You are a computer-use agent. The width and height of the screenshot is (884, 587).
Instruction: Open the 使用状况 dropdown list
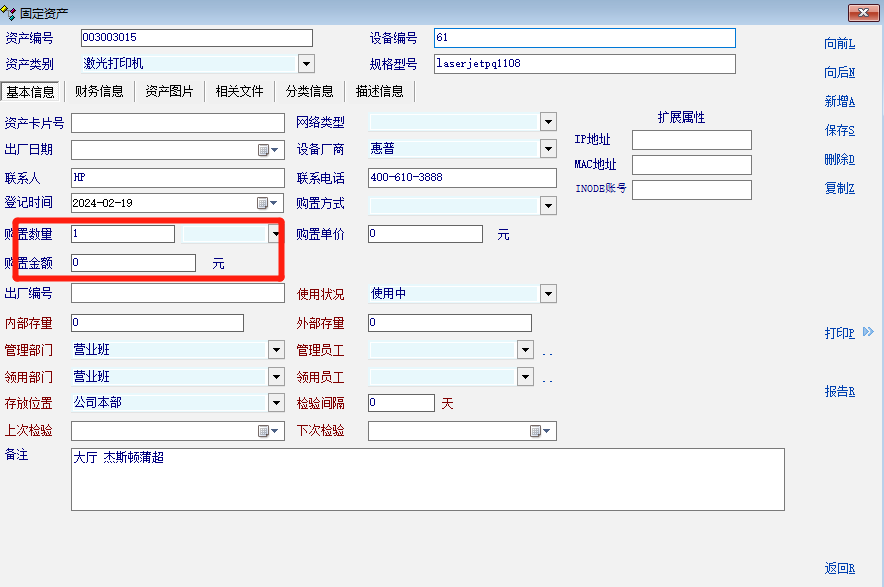pos(548,294)
